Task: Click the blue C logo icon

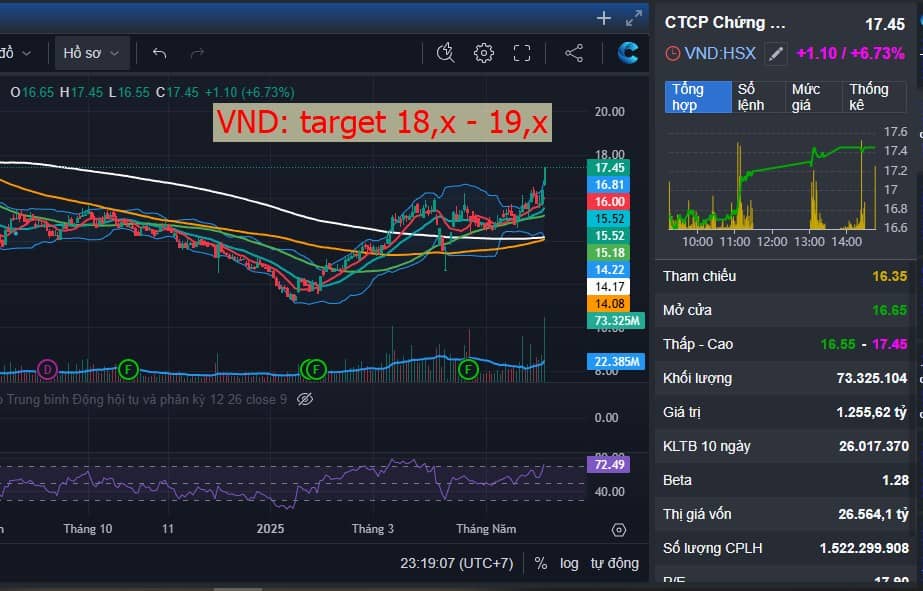Action: click(628, 52)
